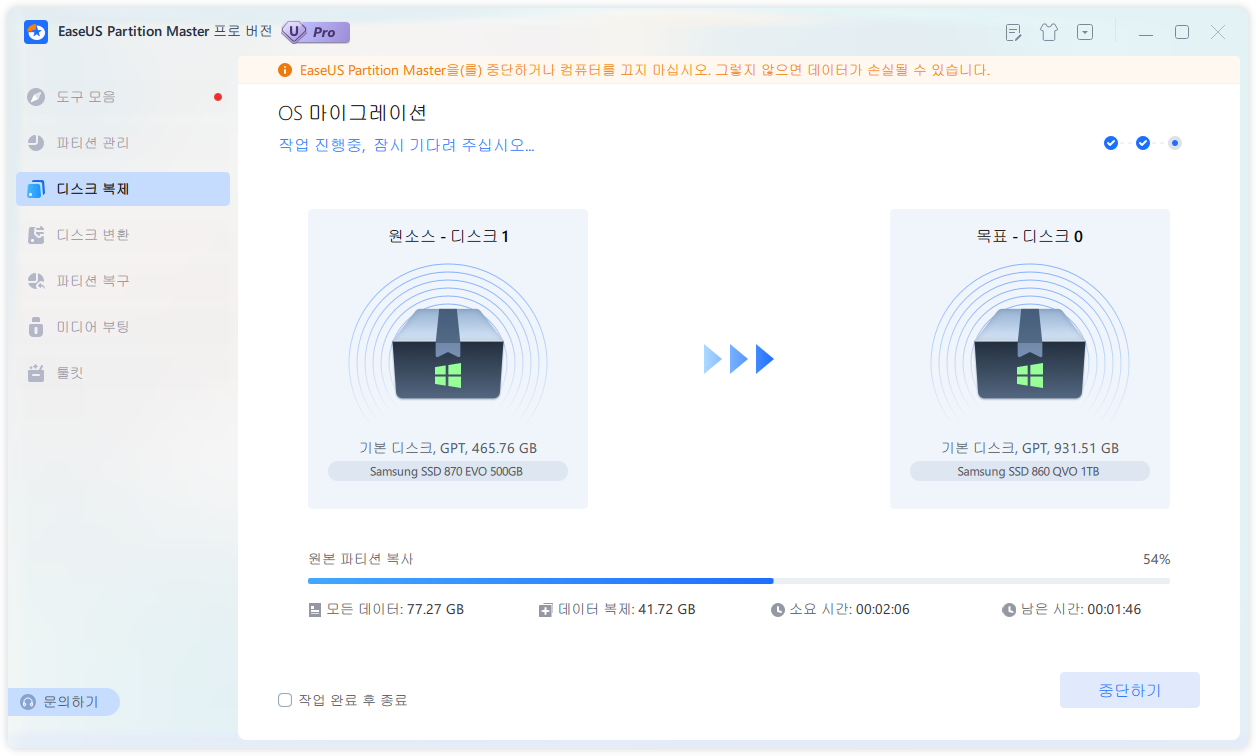Open 미디어 부팅 section
1256x756 pixels.
tap(123, 327)
